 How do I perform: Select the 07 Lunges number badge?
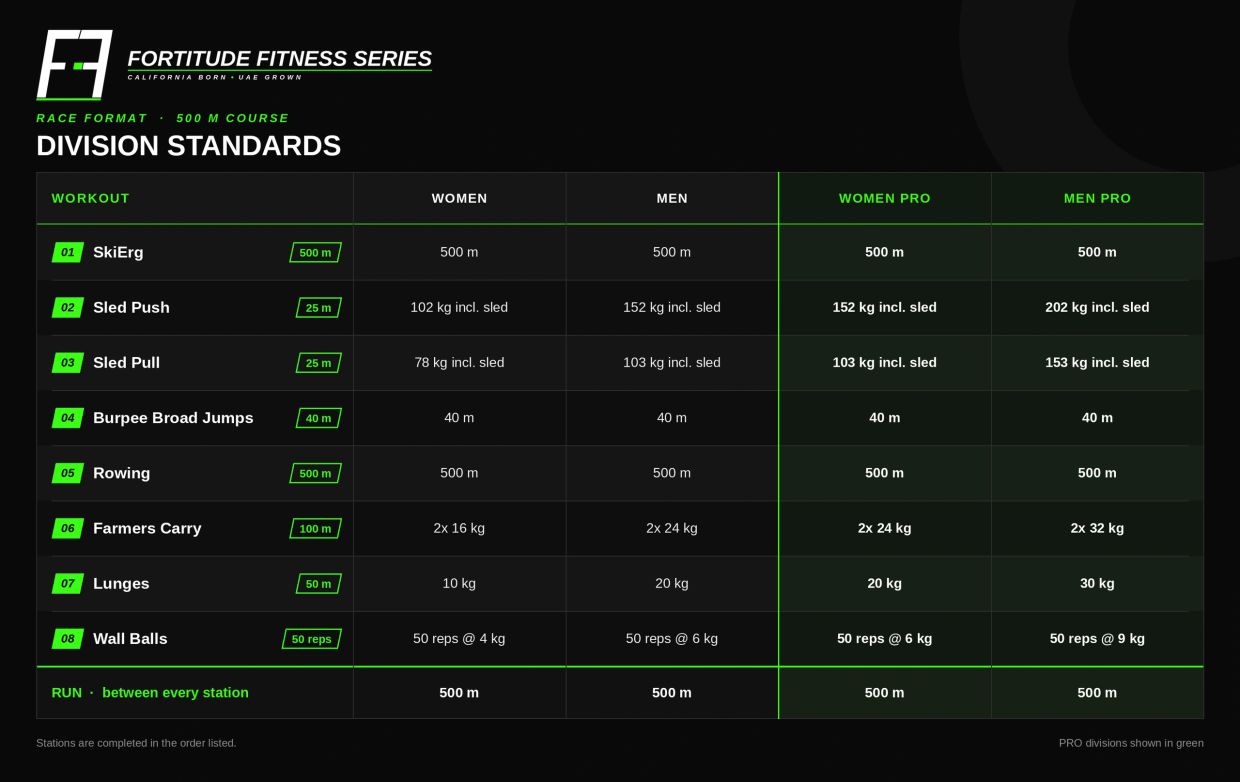click(x=67, y=583)
